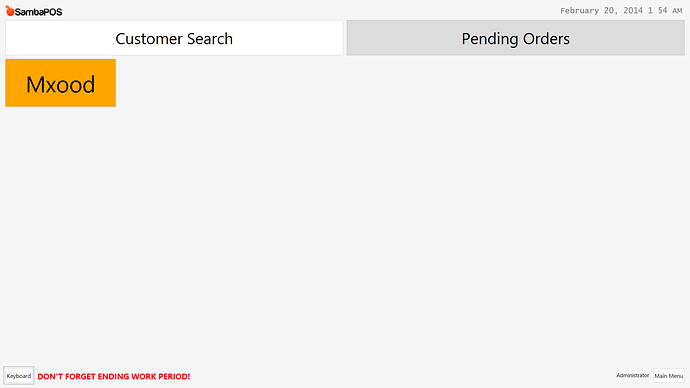Open the Main Menu
690x388 pixels.
click(x=668, y=376)
